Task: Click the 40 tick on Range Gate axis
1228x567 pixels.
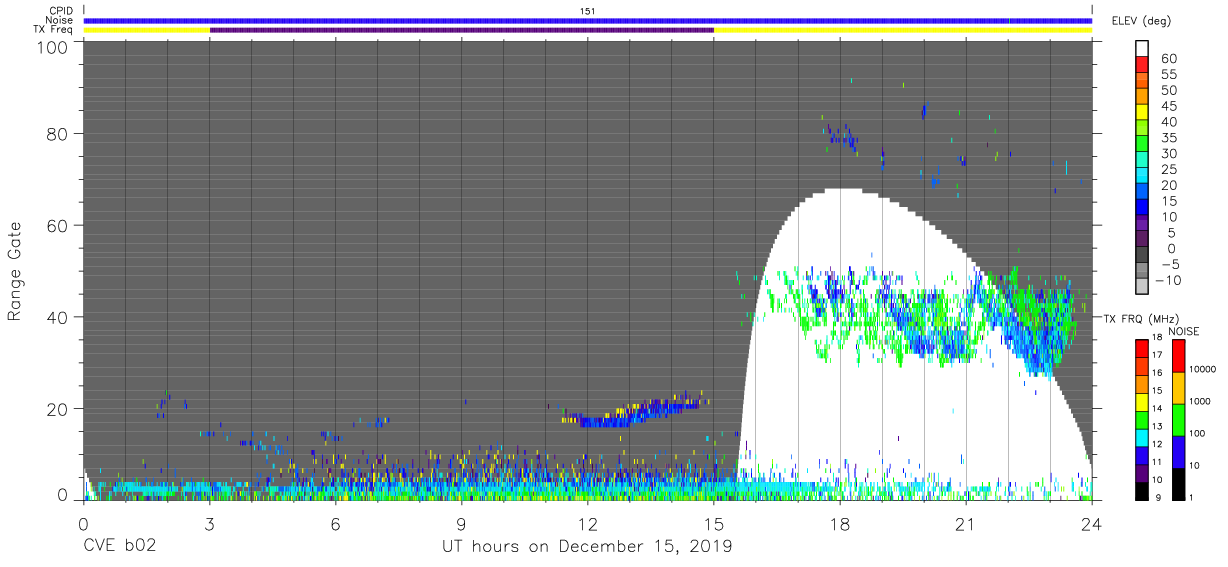Action: pos(57,317)
